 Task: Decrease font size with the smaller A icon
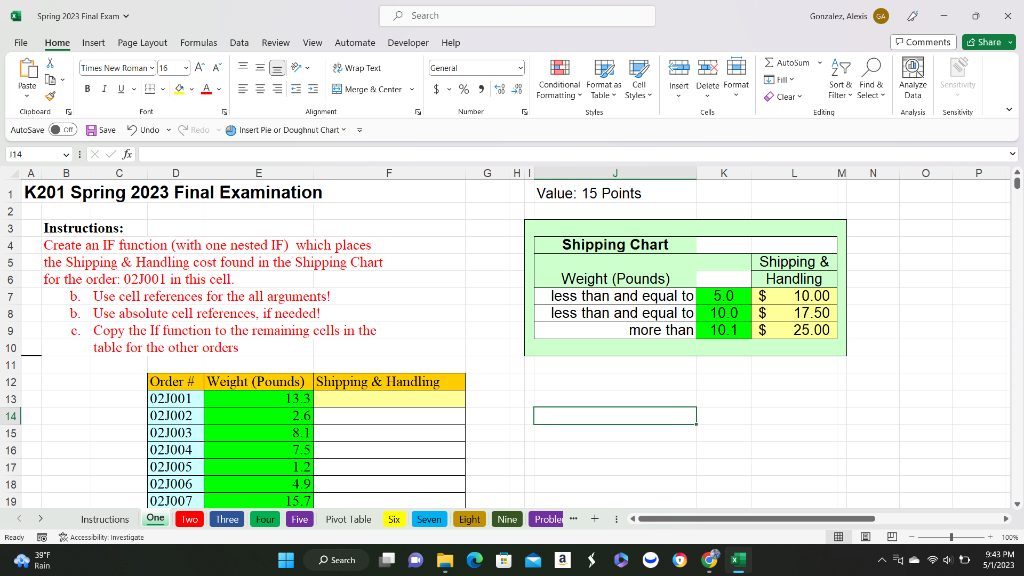(x=217, y=67)
